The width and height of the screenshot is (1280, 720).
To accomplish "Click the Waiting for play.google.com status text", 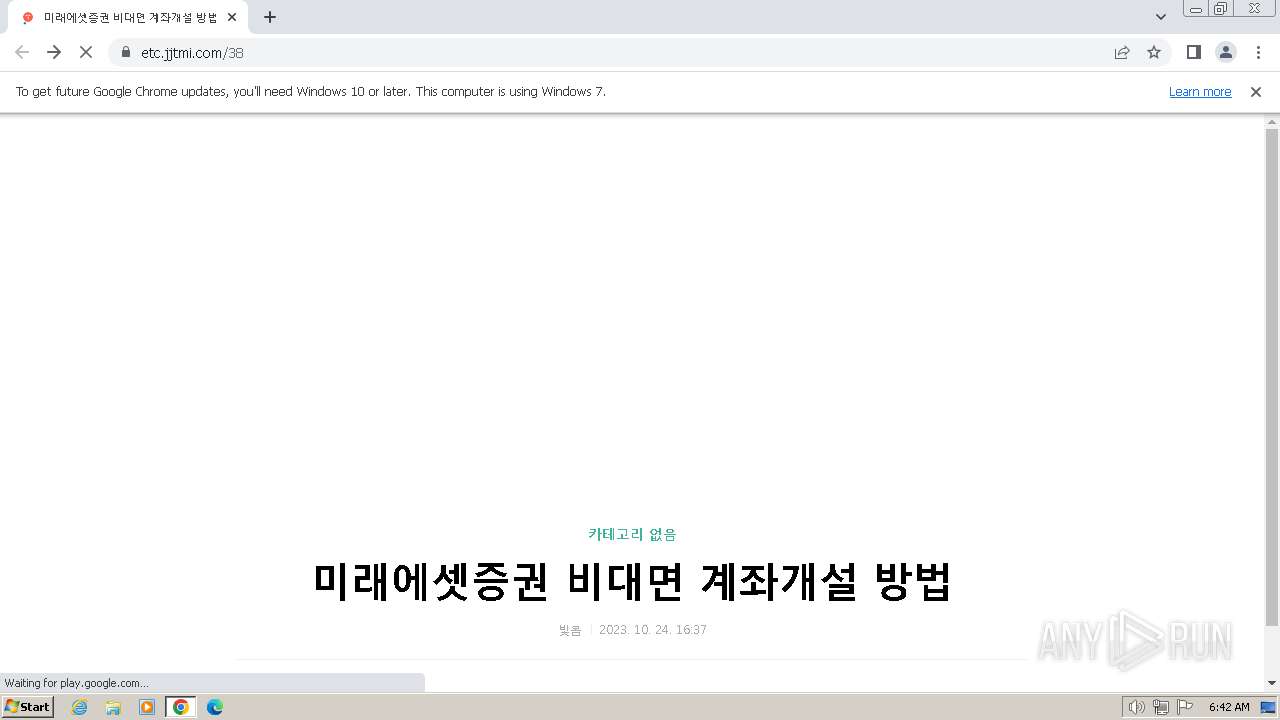I will tap(76, 683).
